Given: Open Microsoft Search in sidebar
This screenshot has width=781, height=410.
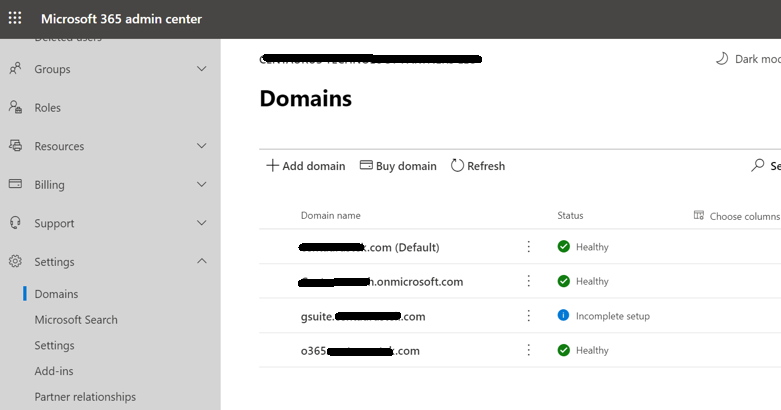Looking at the screenshot, I should point(76,320).
